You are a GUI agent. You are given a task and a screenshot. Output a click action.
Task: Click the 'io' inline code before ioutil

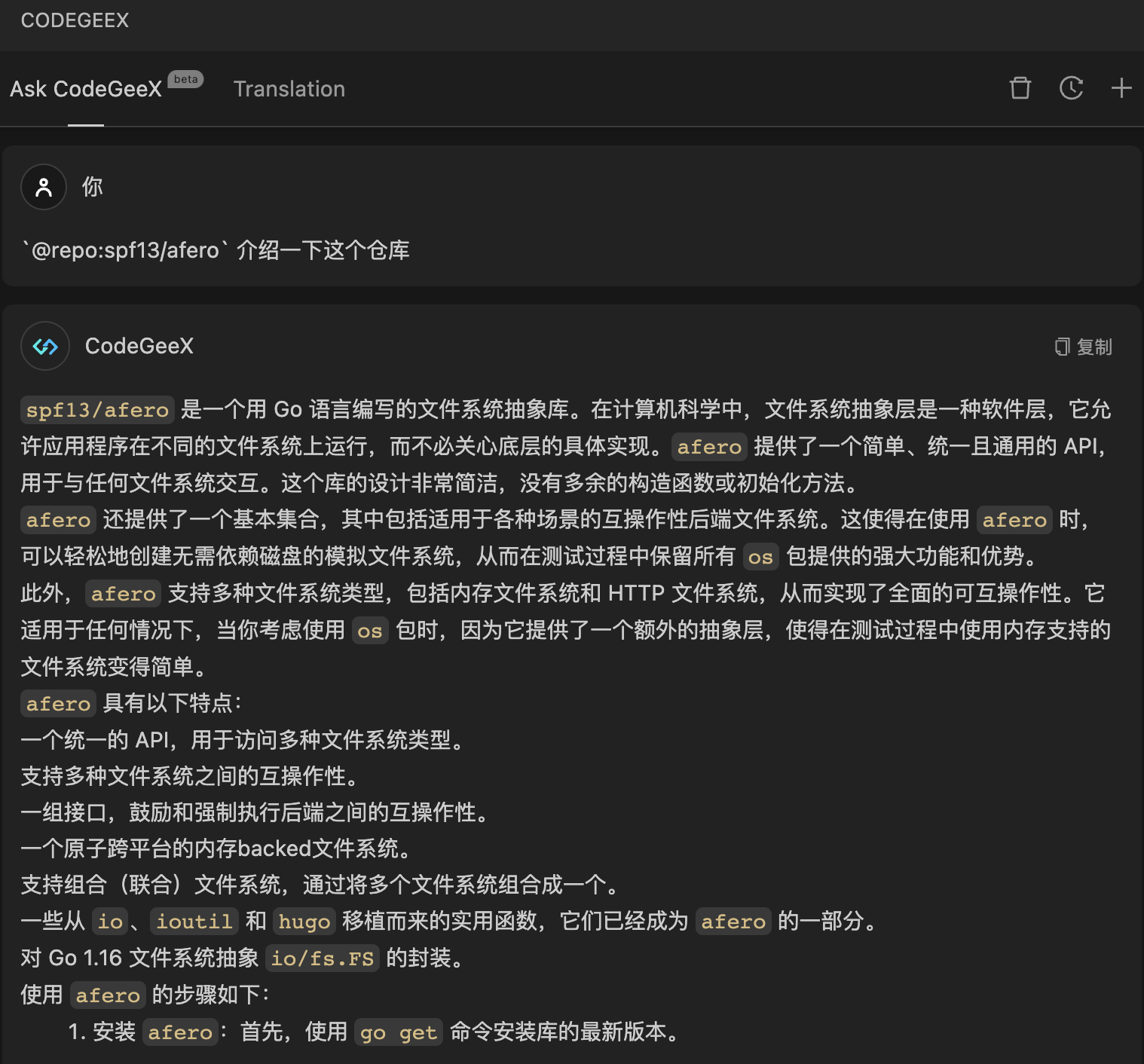[x=111, y=921]
